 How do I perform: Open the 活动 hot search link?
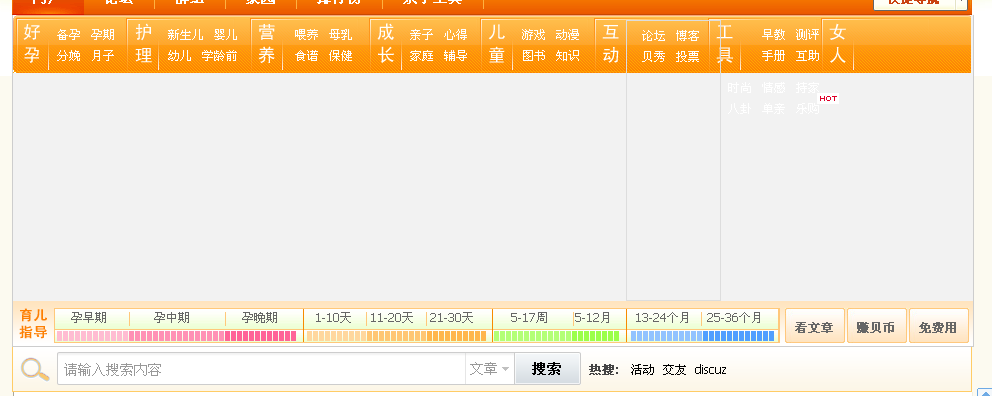642,369
